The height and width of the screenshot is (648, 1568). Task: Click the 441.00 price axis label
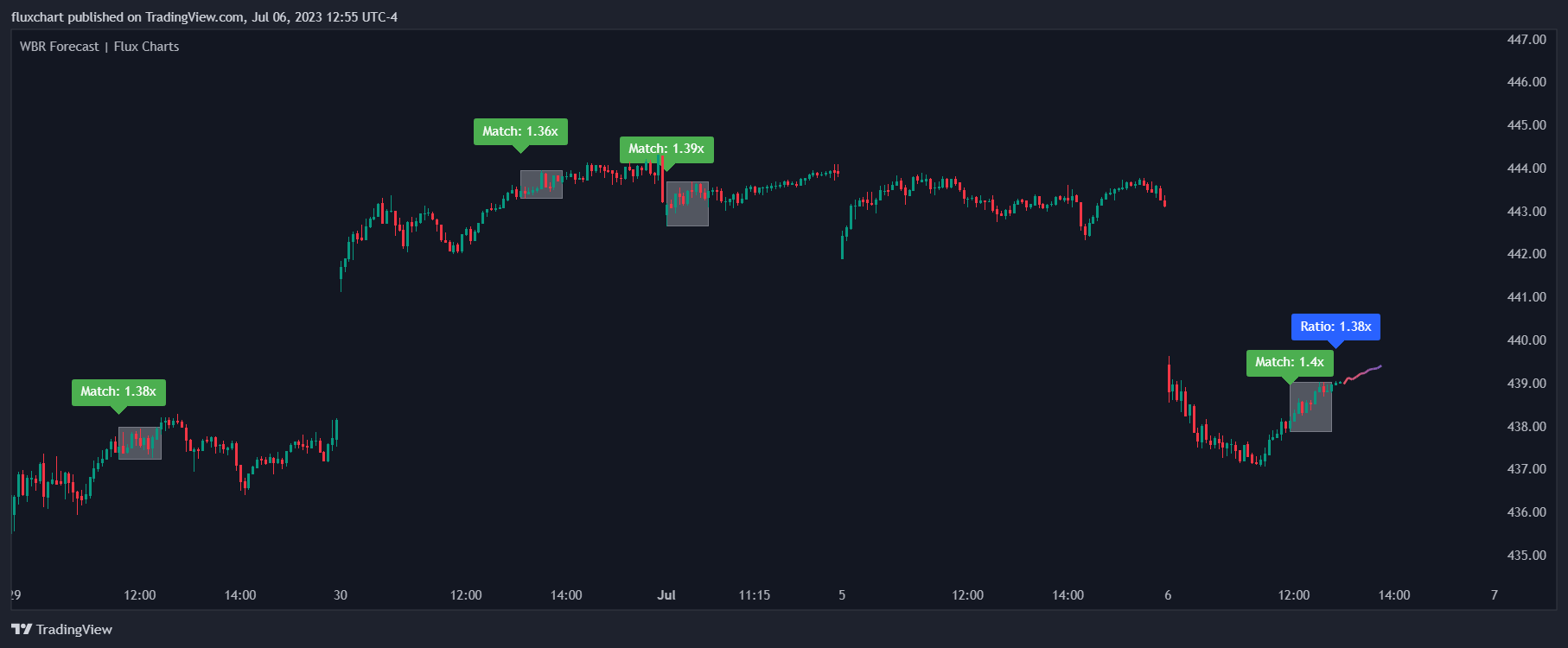click(1527, 297)
